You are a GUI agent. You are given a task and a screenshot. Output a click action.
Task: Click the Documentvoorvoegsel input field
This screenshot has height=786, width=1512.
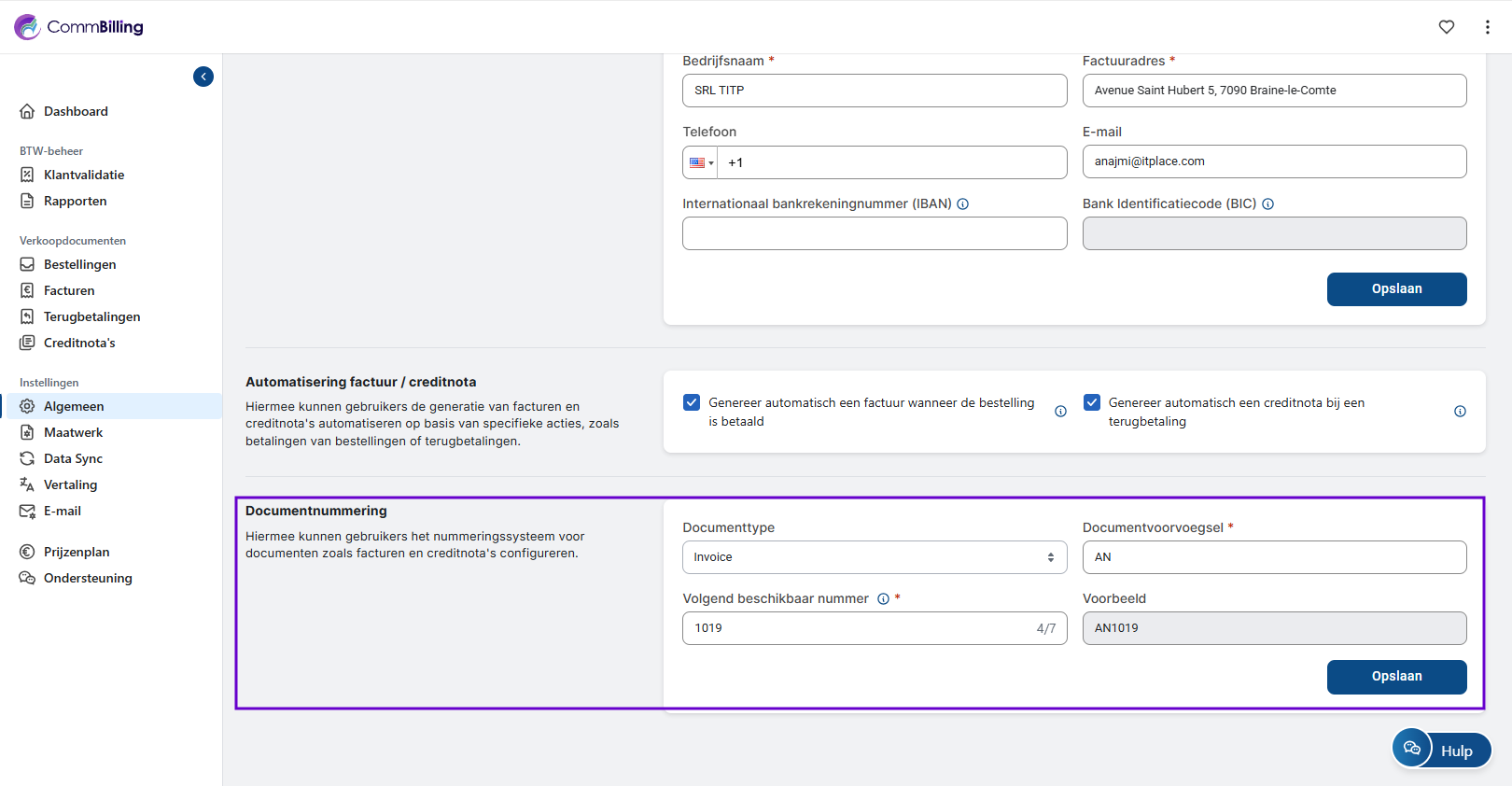click(1273, 557)
